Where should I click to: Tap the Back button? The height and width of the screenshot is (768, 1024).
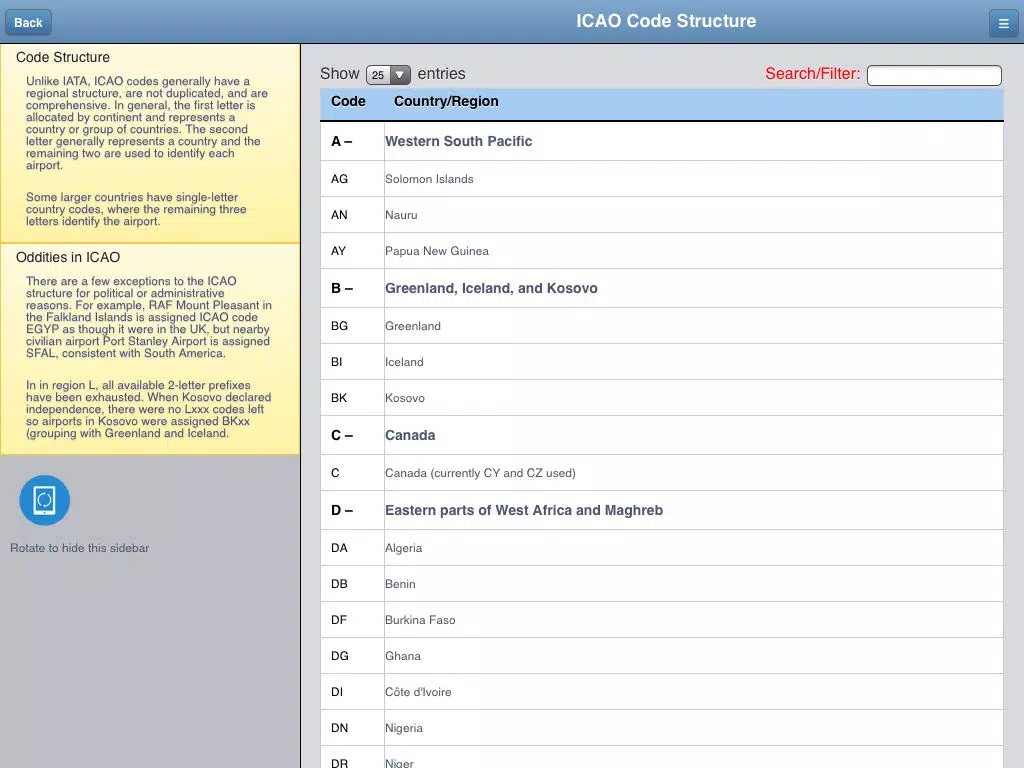pos(28,23)
